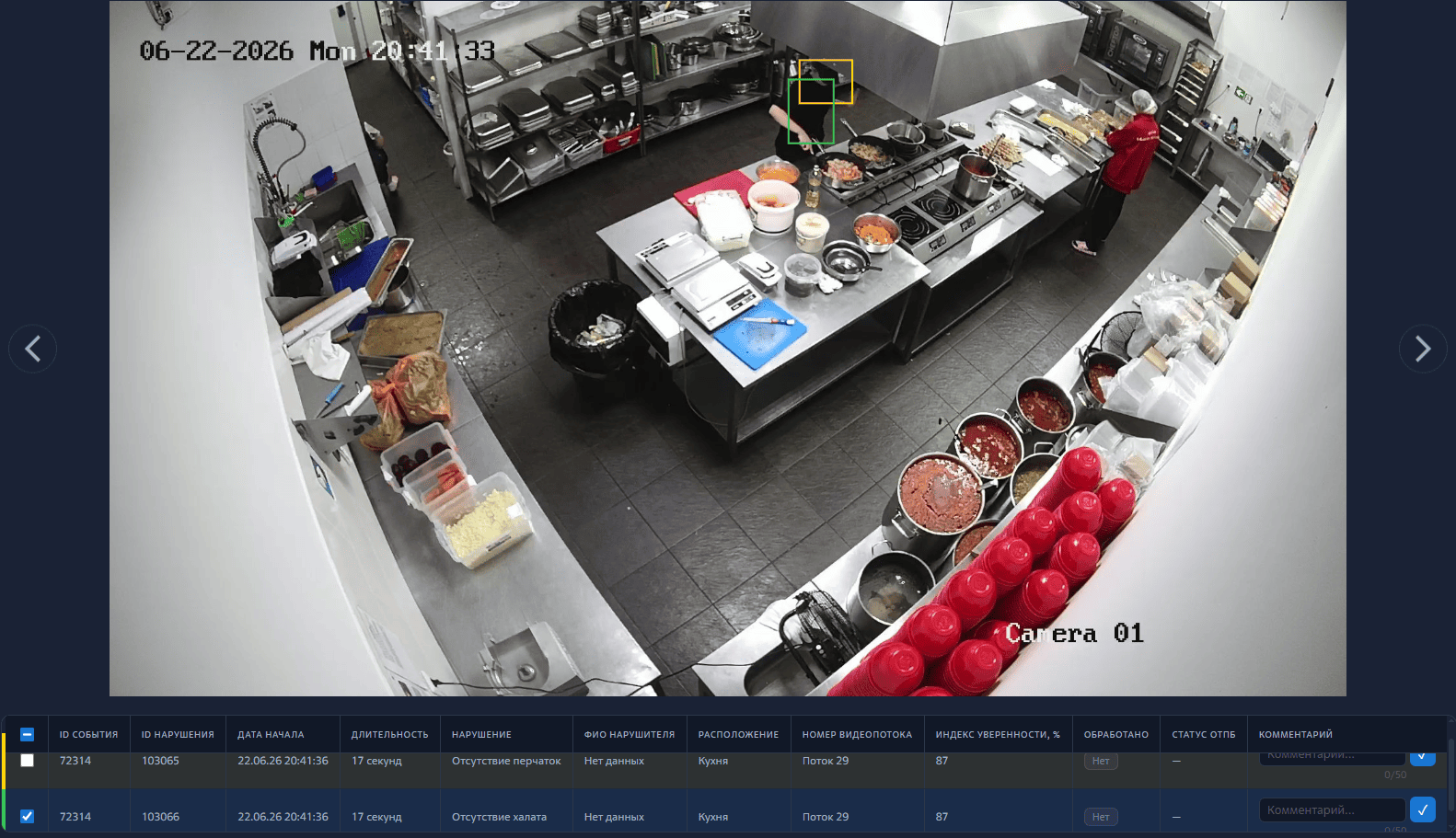Open the Camera 01 kitchen snapshot

728,348
